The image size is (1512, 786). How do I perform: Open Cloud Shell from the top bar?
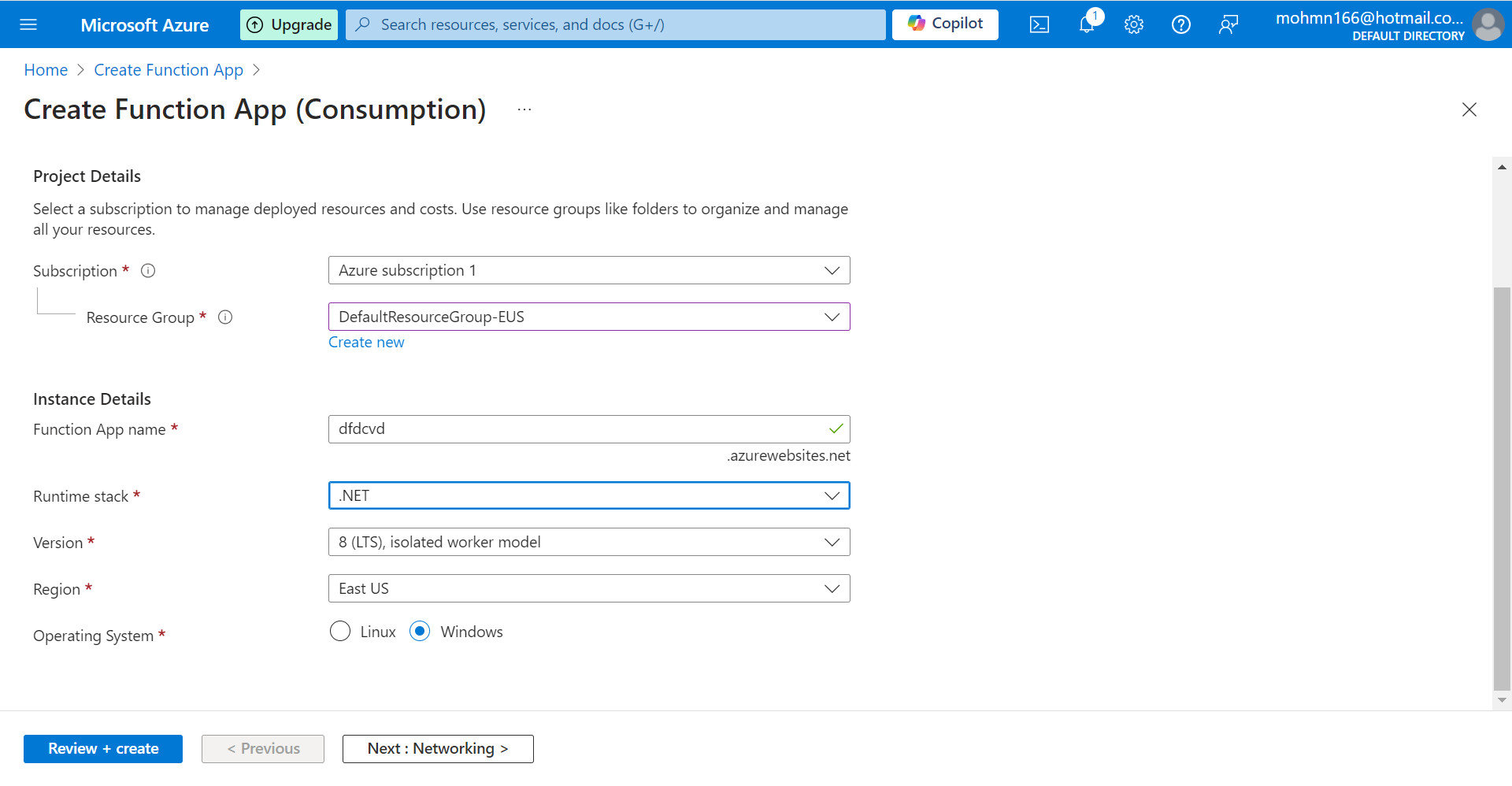(1039, 24)
